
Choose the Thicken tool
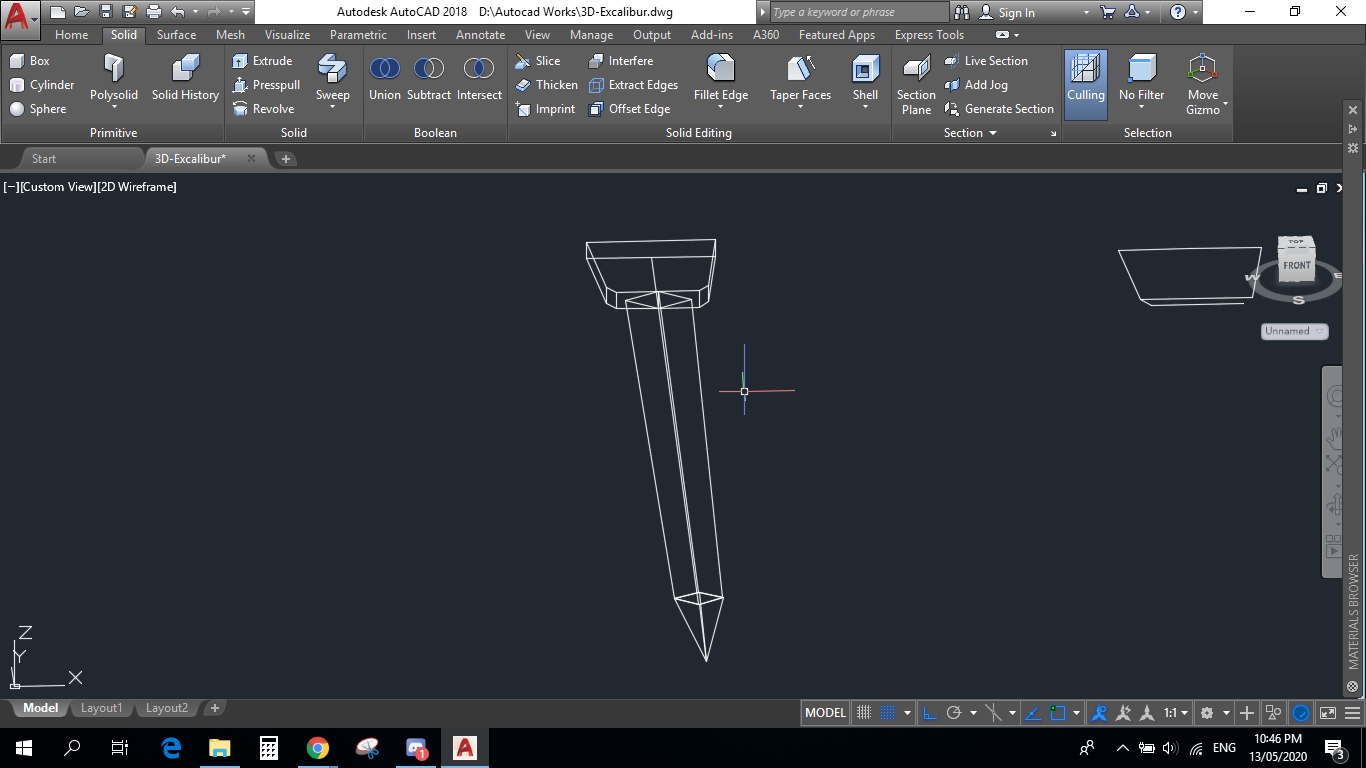[x=546, y=85]
